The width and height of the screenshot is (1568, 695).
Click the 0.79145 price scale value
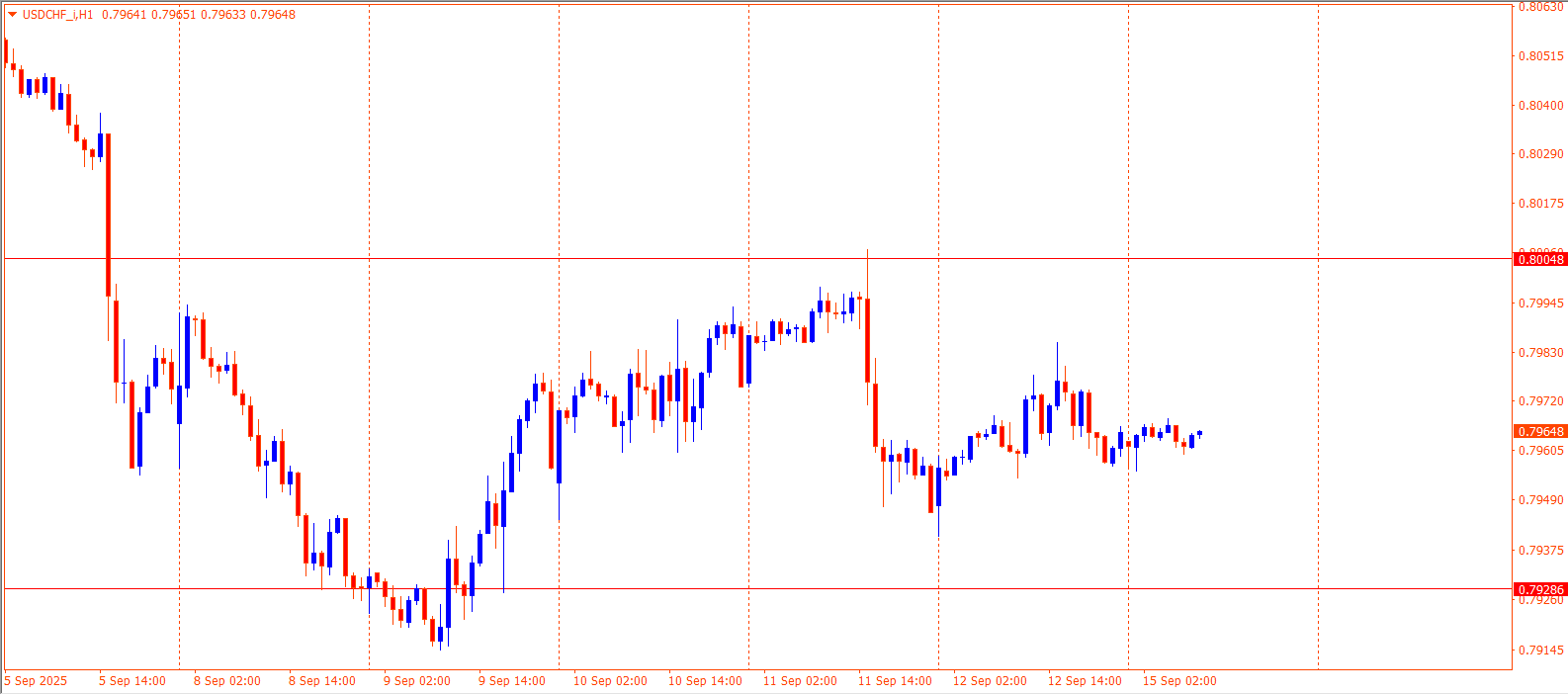click(1540, 650)
